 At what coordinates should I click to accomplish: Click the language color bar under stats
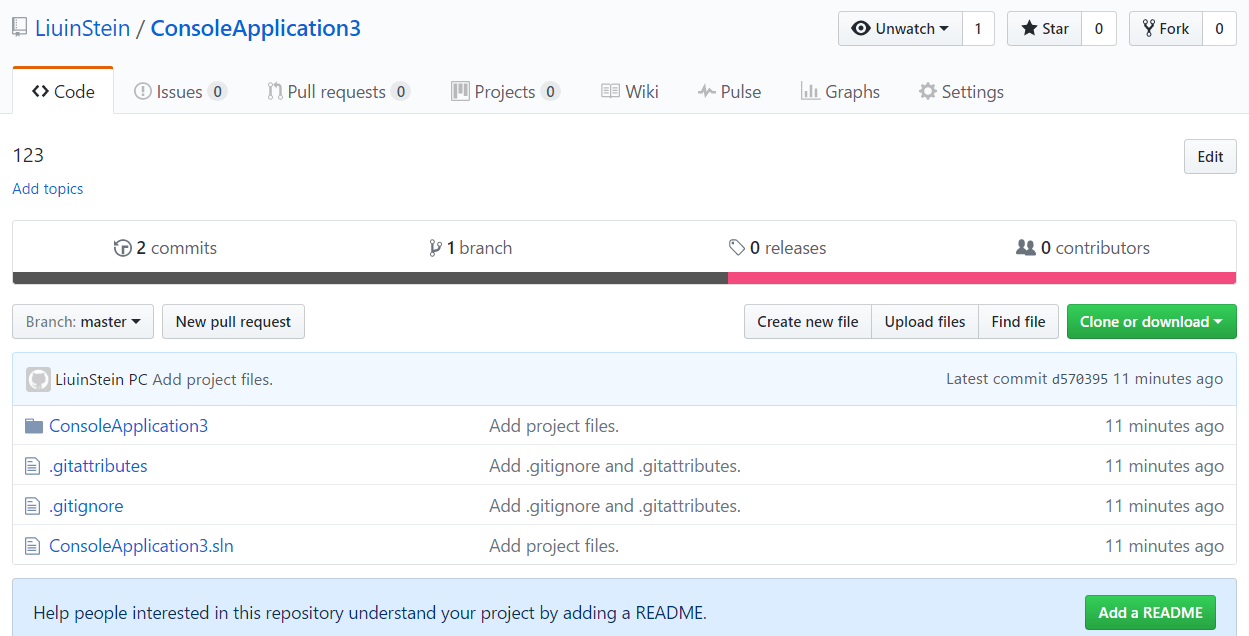pyautogui.click(x=624, y=278)
